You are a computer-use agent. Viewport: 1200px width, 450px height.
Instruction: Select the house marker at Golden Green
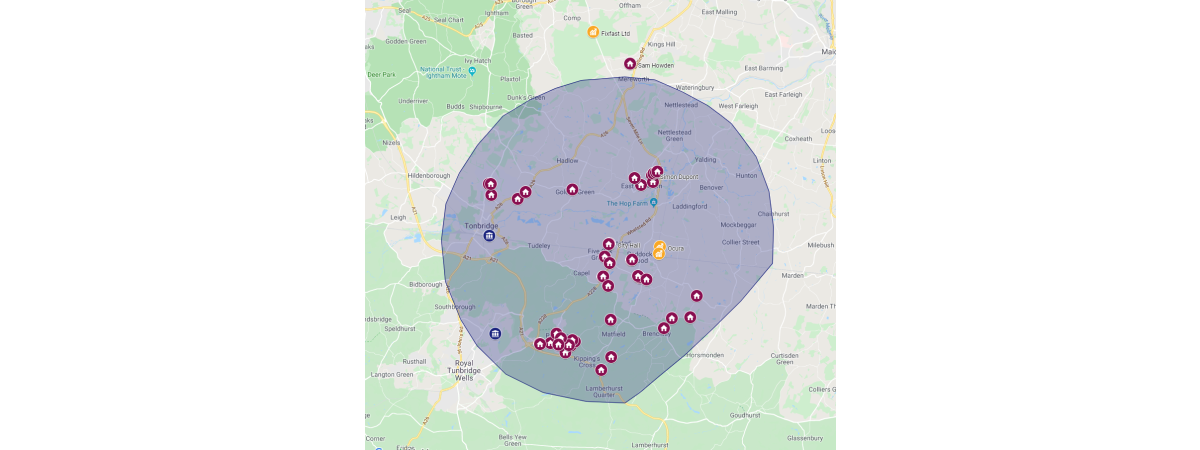[x=572, y=189]
